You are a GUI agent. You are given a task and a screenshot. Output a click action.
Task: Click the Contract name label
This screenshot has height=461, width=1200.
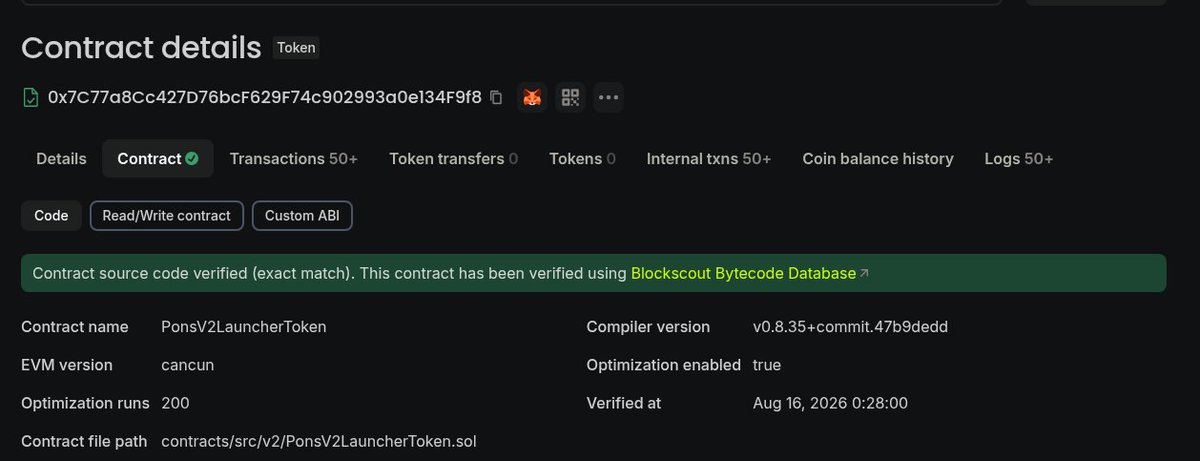pyautogui.click(x=75, y=327)
